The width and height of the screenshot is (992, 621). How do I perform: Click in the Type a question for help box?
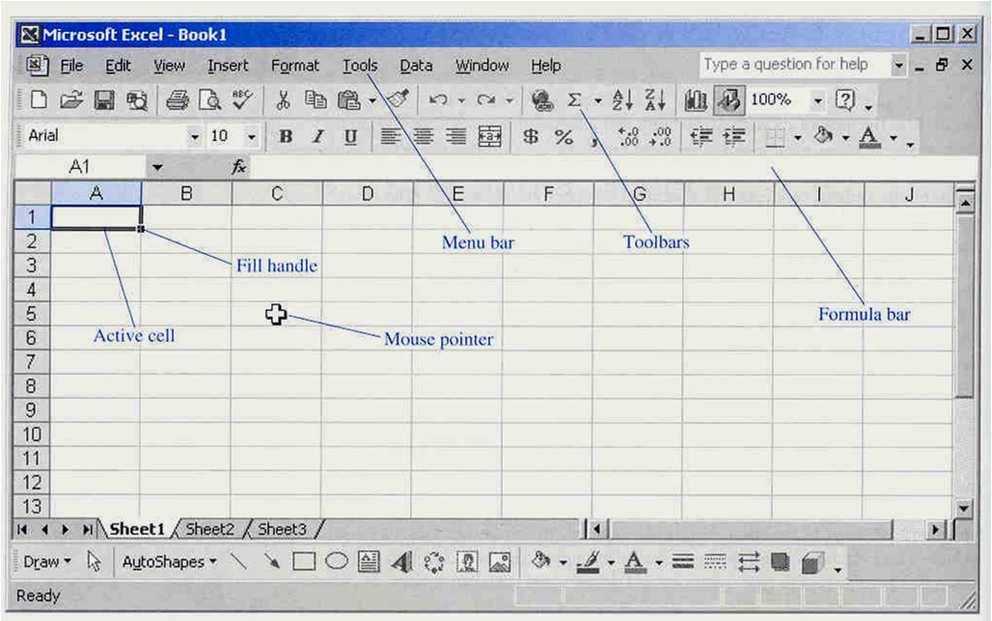coord(795,65)
